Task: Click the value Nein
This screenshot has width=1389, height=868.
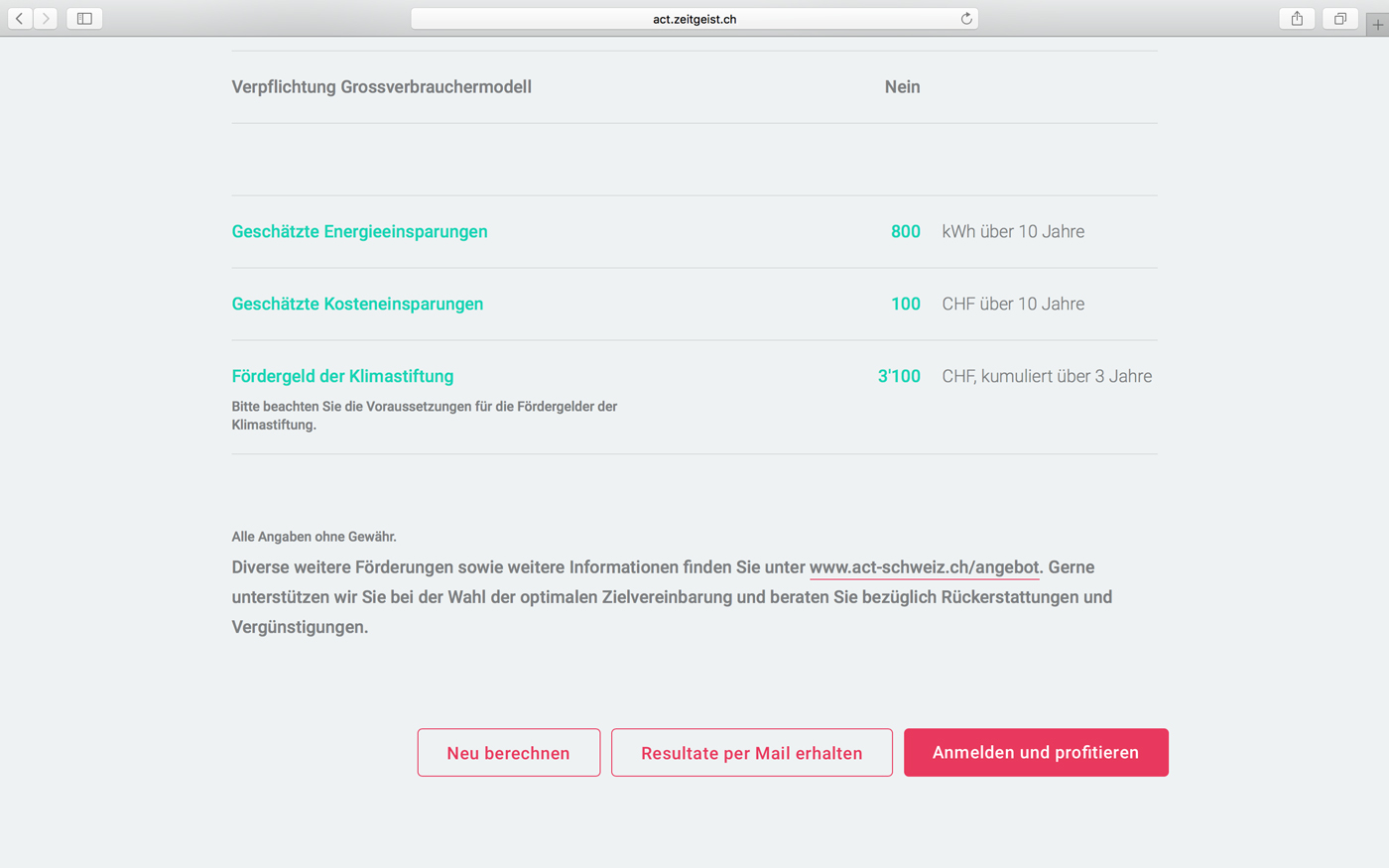Action: pos(902,86)
